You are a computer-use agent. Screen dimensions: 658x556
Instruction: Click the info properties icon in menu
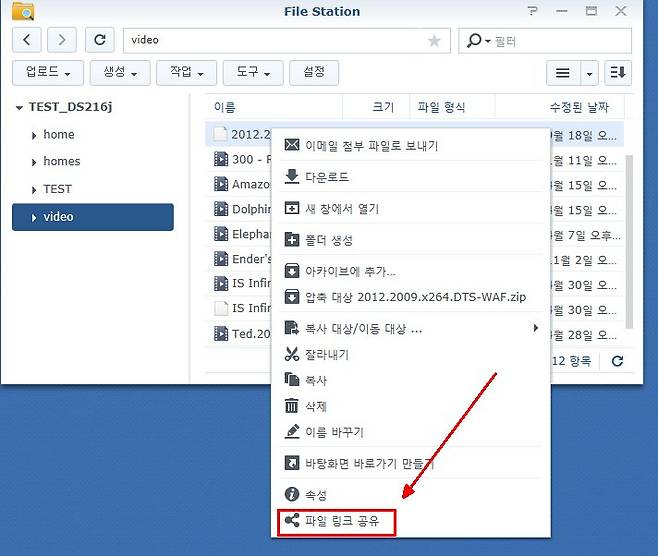point(292,495)
